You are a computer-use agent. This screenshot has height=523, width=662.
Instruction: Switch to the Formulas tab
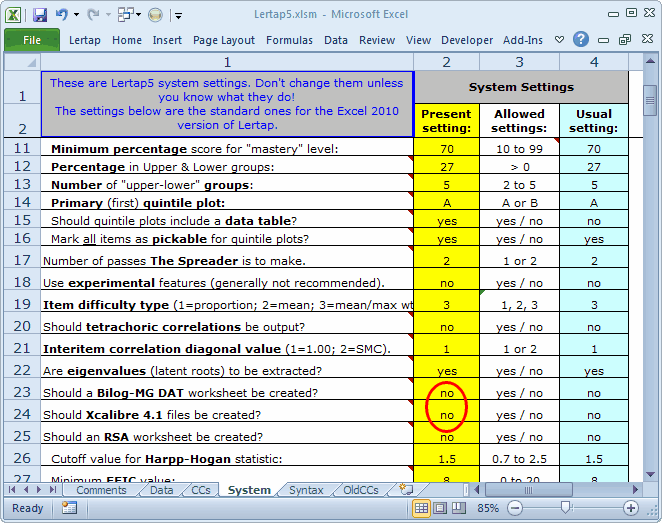click(289, 40)
